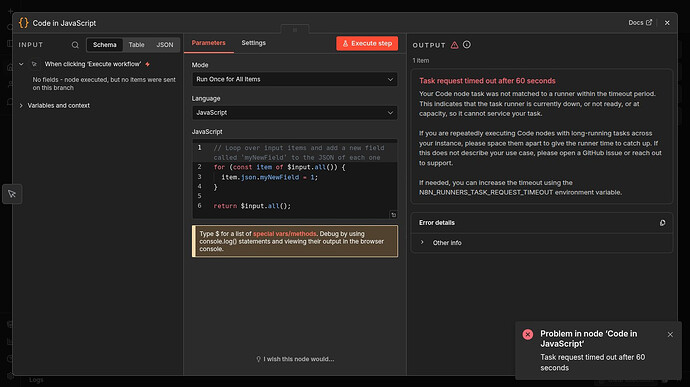Open the Mode dropdown
The height and width of the screenshot is (387, 690).
[295, 79]
